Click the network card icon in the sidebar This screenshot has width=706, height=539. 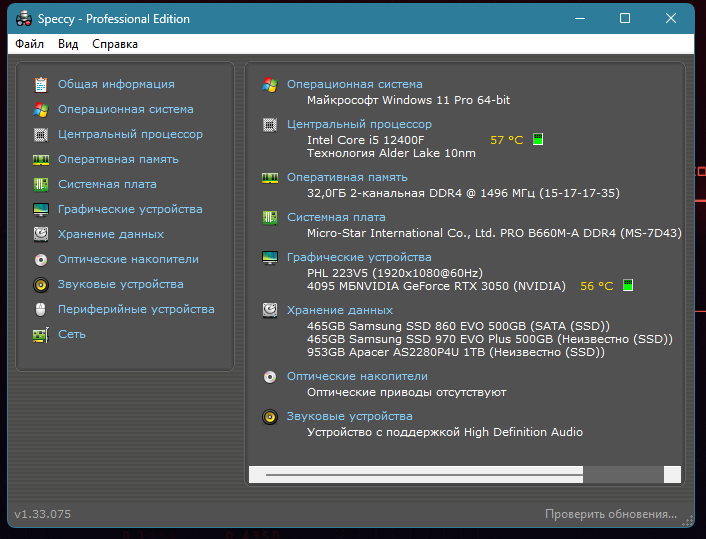pos(41,335)
